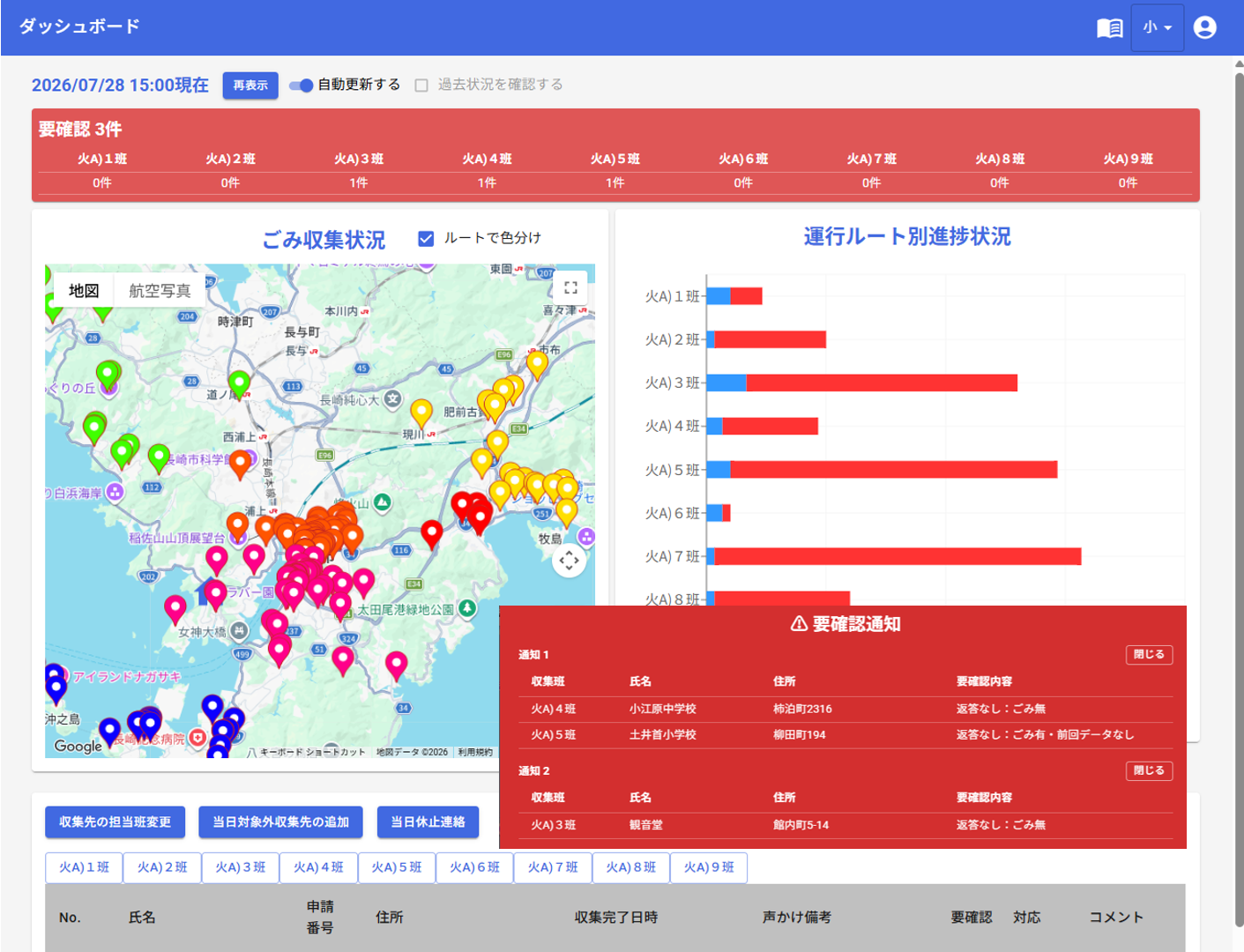Click the 2026/07/28 15:00現在 timestamp
1244x952 pixels.
point(120,86)
